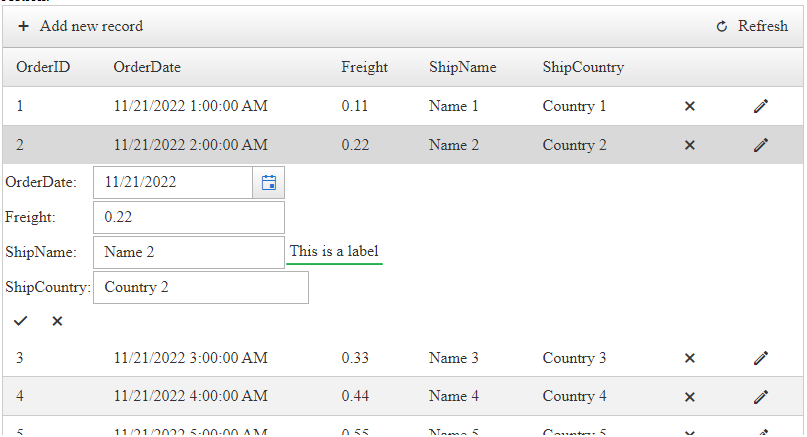Click the OrderDate date input
Image resolution: width=807 pixels, height=437 pixels.
172,182
